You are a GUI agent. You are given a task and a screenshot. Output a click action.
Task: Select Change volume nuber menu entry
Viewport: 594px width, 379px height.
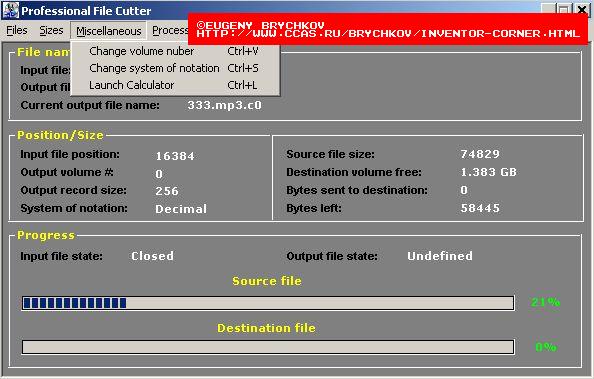point(175,51)
